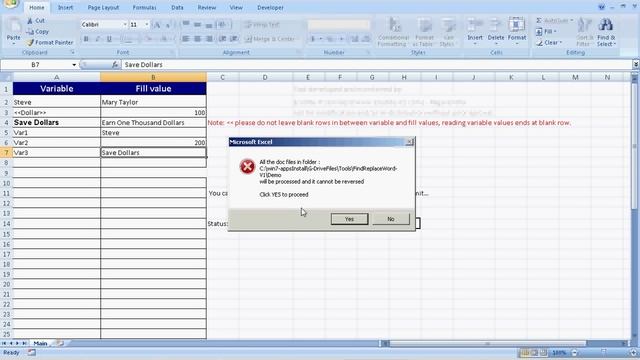Open the Review ribbon tab
This screenshot has height=360, width=640.
(207, 7)
